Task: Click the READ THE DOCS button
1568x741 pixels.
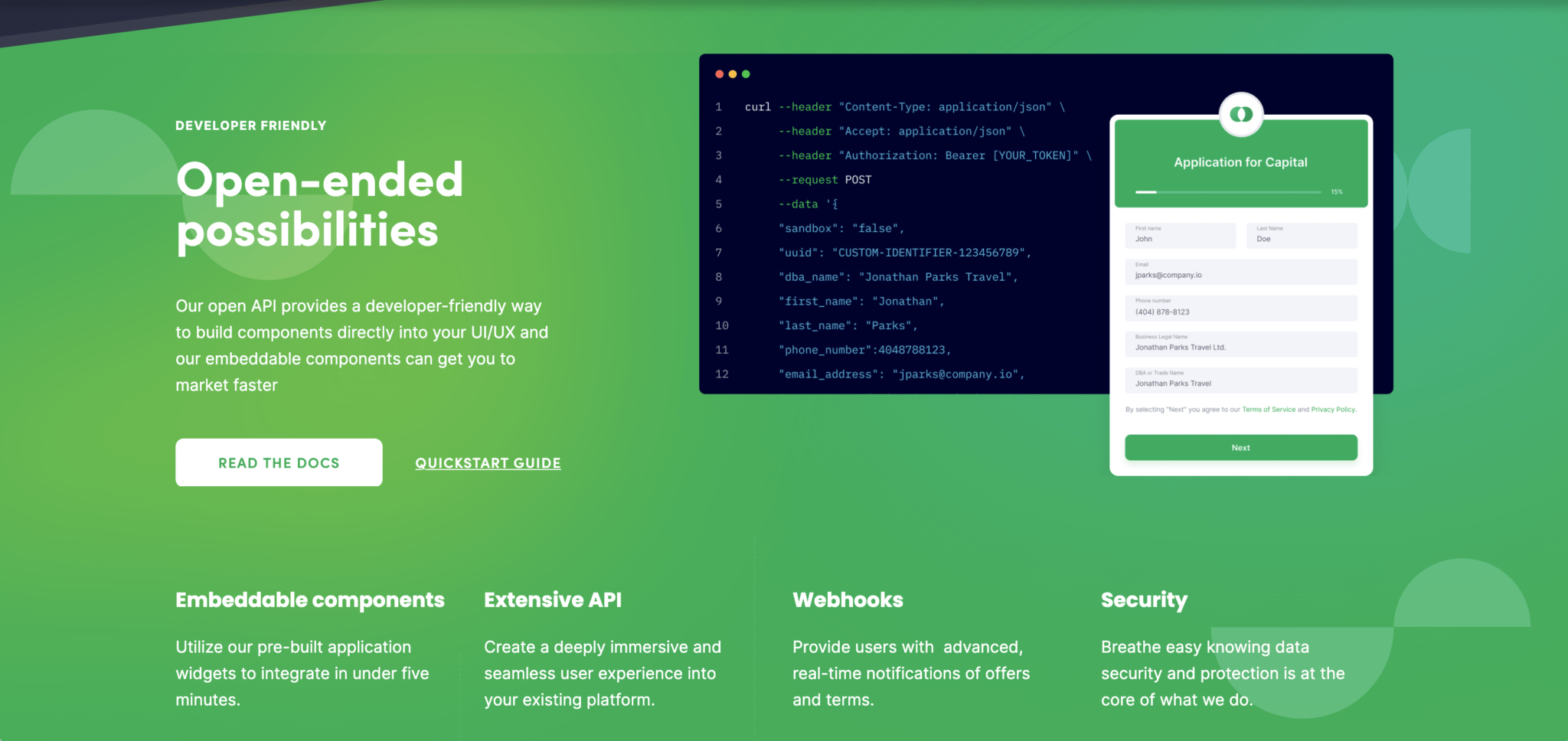Action: [279, 462]
